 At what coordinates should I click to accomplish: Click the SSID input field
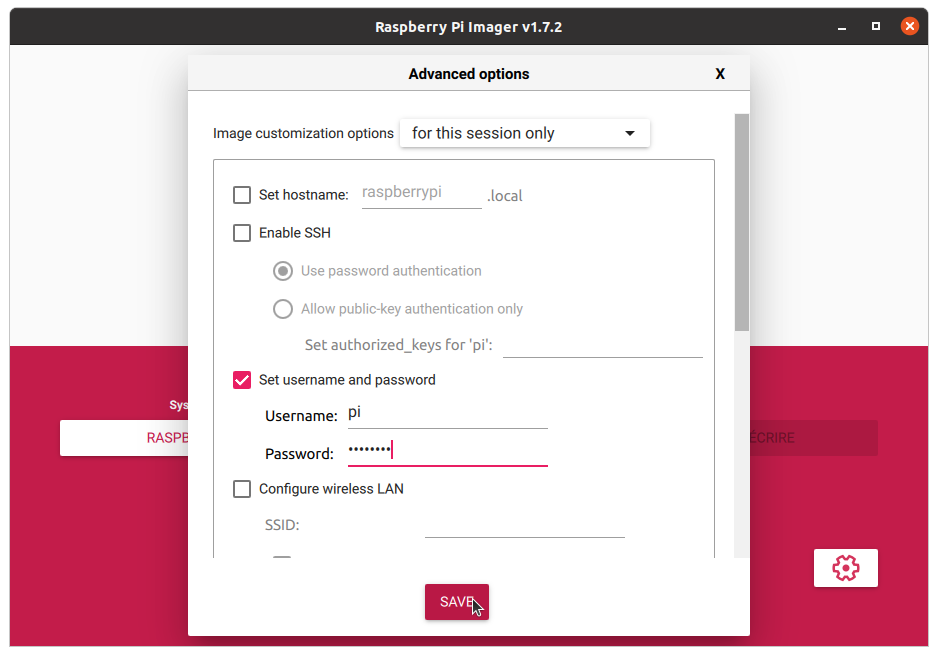pos(525,524)
